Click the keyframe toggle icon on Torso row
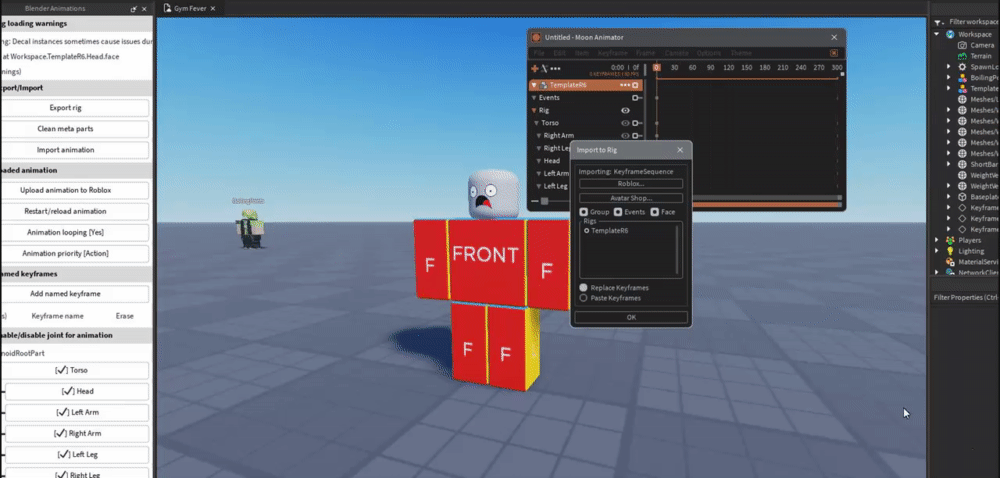The image size is (1000, 478). tap(636, 123)
